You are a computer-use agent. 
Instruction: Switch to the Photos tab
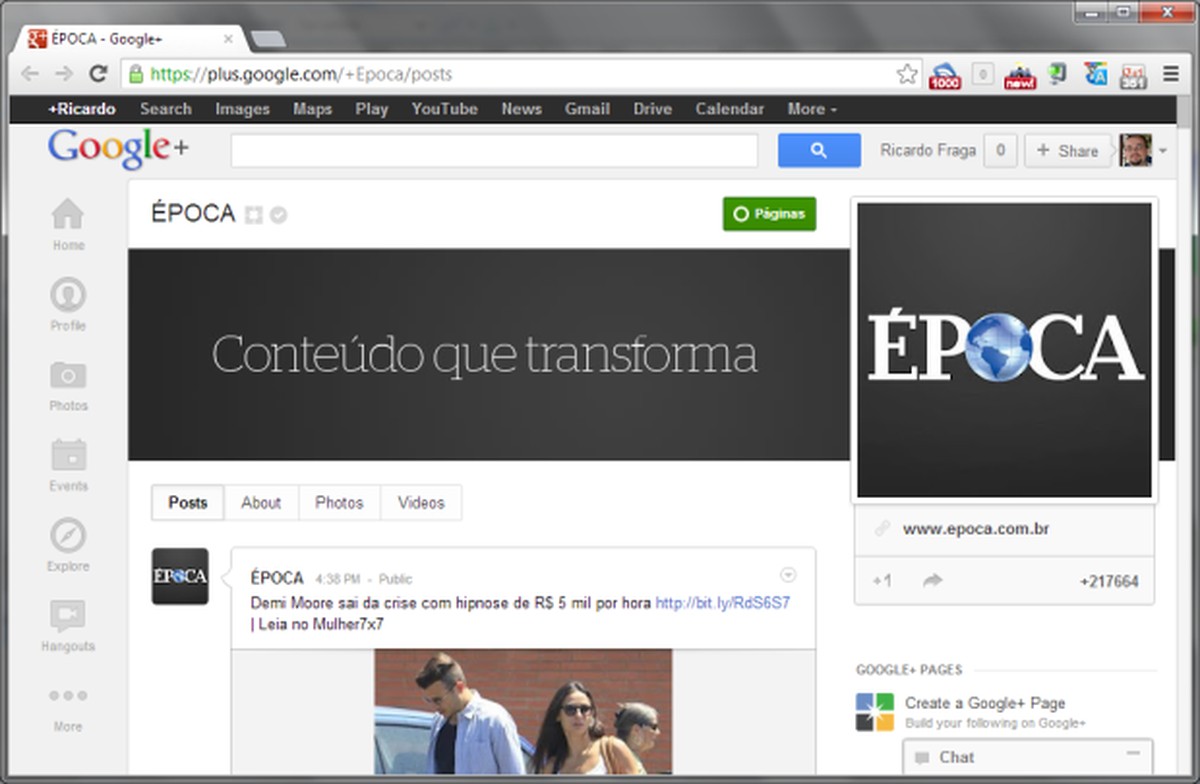click(x=339, y=503)
